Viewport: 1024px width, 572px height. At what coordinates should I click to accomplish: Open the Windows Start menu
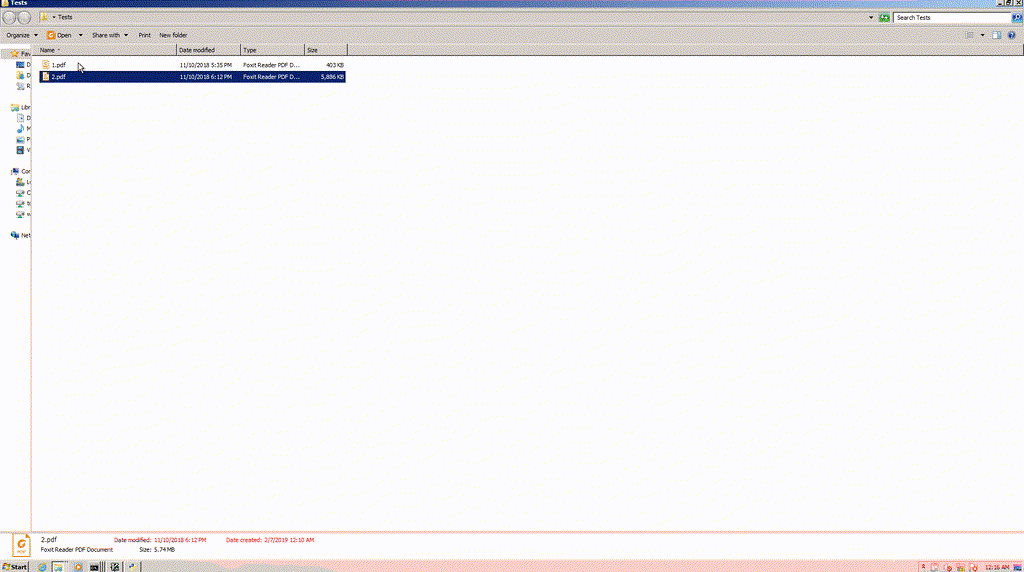click(x=14, y=567)
